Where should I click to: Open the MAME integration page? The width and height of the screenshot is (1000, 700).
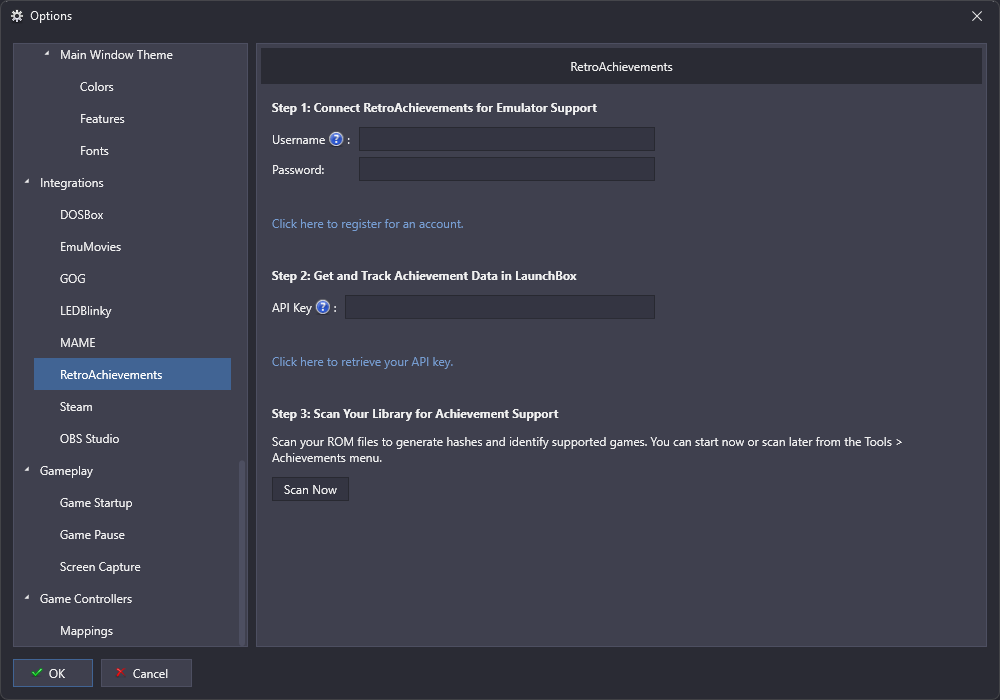click(78, 343)
